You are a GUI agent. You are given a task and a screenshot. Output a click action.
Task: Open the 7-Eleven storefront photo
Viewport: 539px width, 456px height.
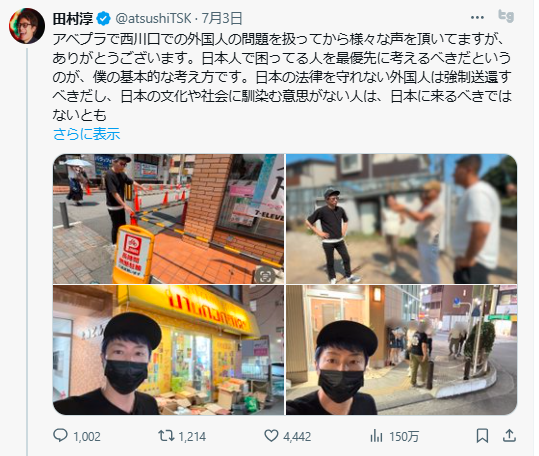click(168, 219)
